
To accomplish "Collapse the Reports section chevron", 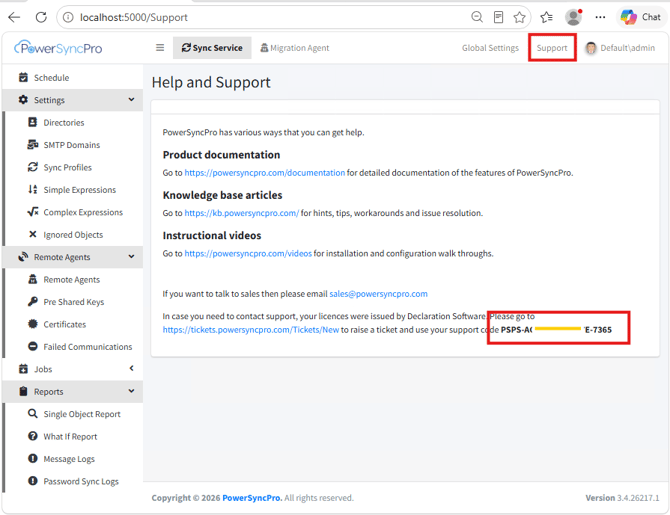I will pos(131,391).
